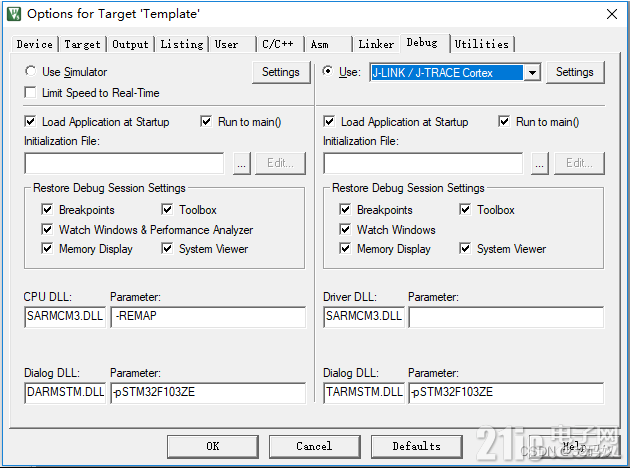Switch to the Device tab
Viewport: 630px width, 468px height.
[35, 44]
